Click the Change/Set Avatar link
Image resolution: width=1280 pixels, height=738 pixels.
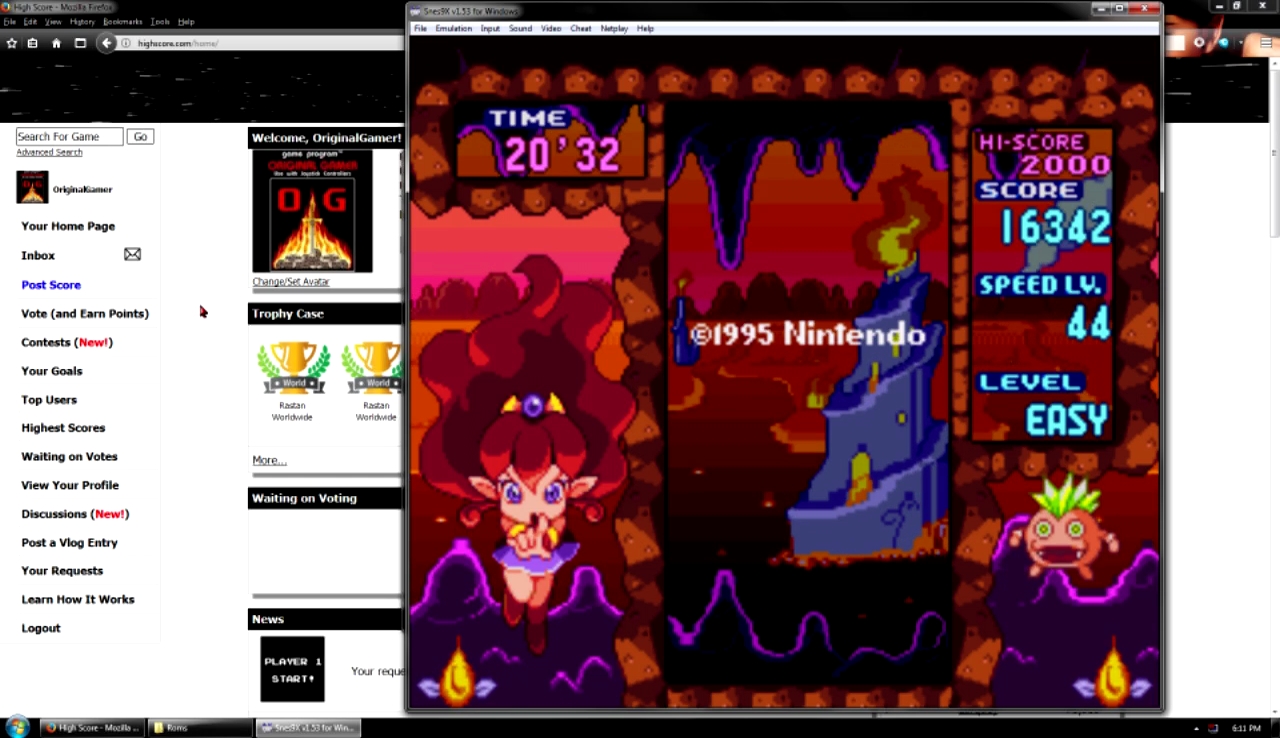pyautogui.click(x=290, y=282)
